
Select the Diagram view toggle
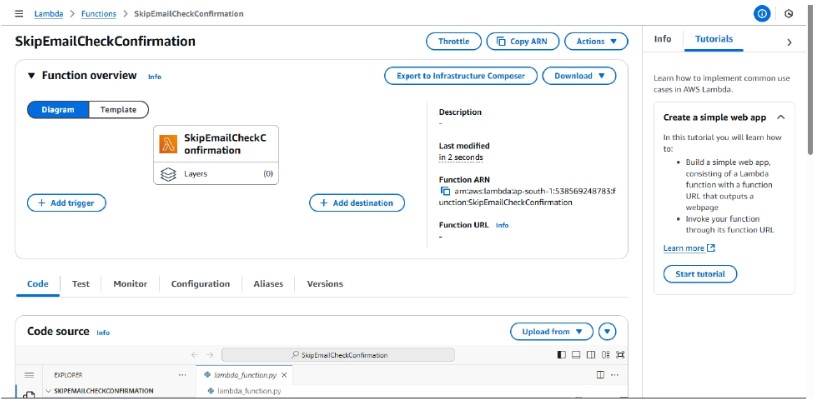(58, 110)
